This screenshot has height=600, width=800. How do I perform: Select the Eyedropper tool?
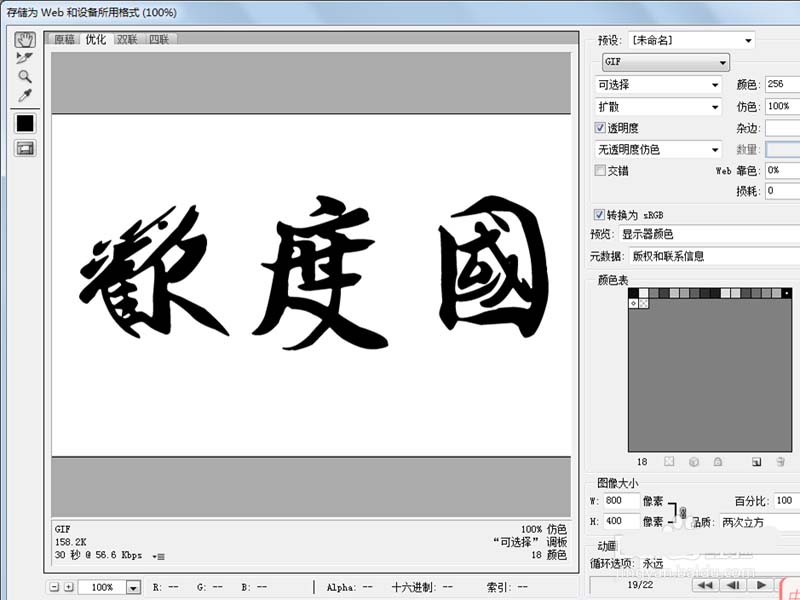24,95
